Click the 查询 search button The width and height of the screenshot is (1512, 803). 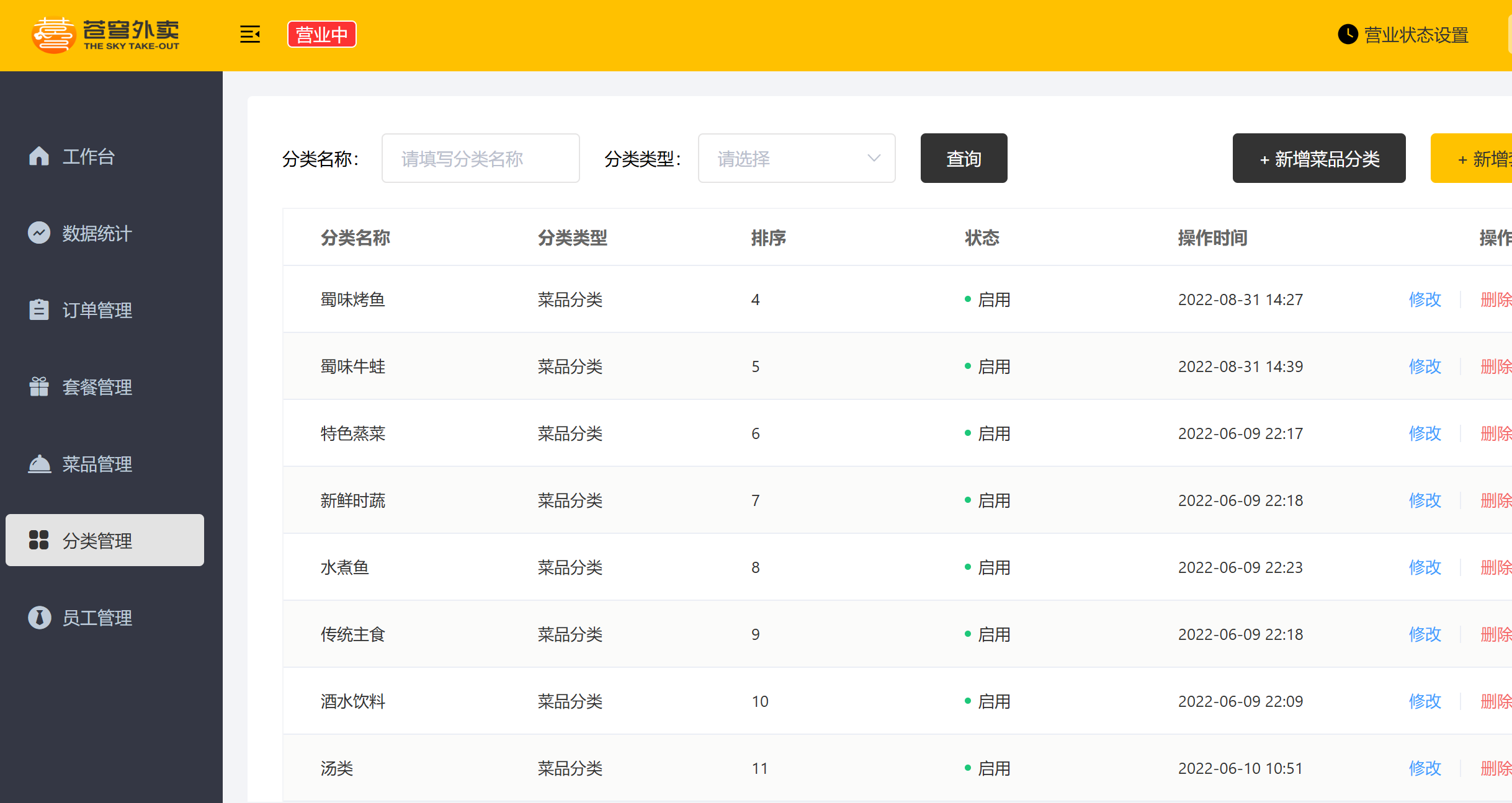coord(964,159)
